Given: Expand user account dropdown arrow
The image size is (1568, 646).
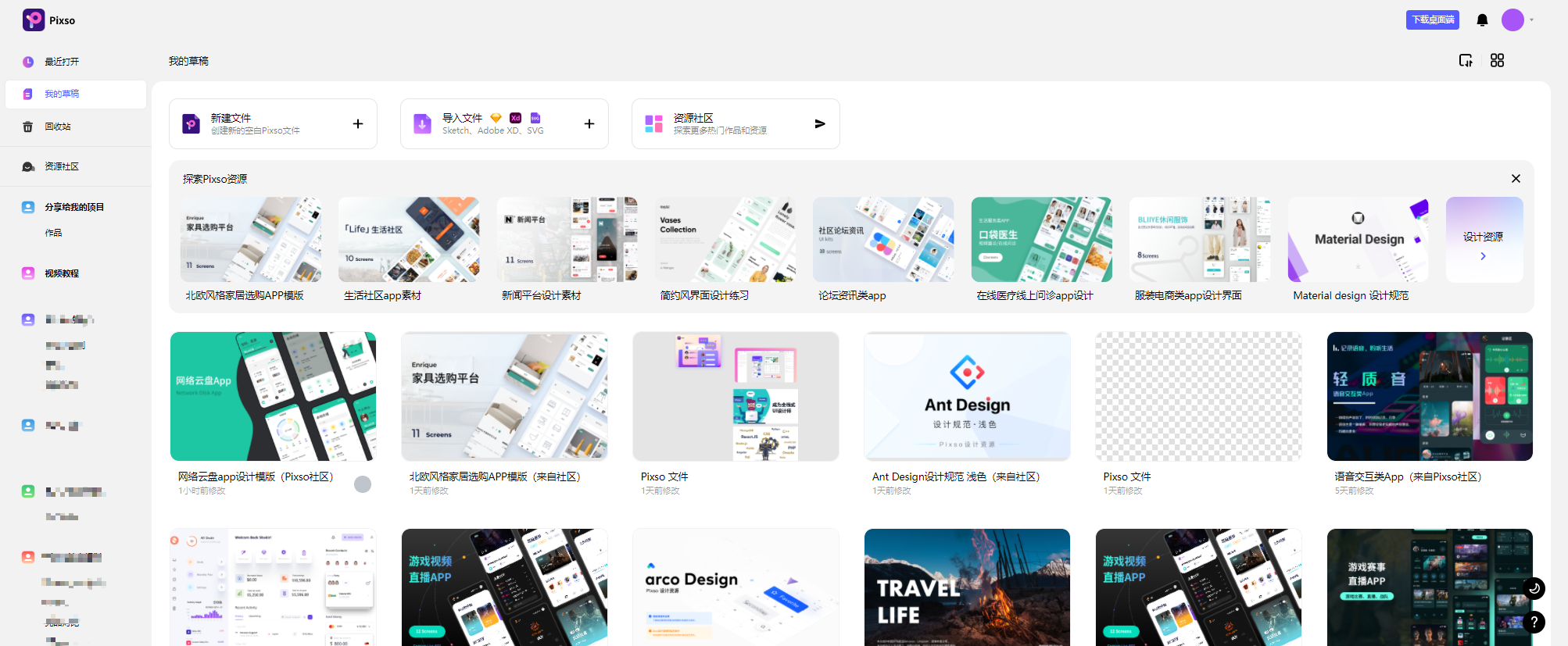Looking at the screenshot, I should pyautogui.click(x=1532, y=20).
